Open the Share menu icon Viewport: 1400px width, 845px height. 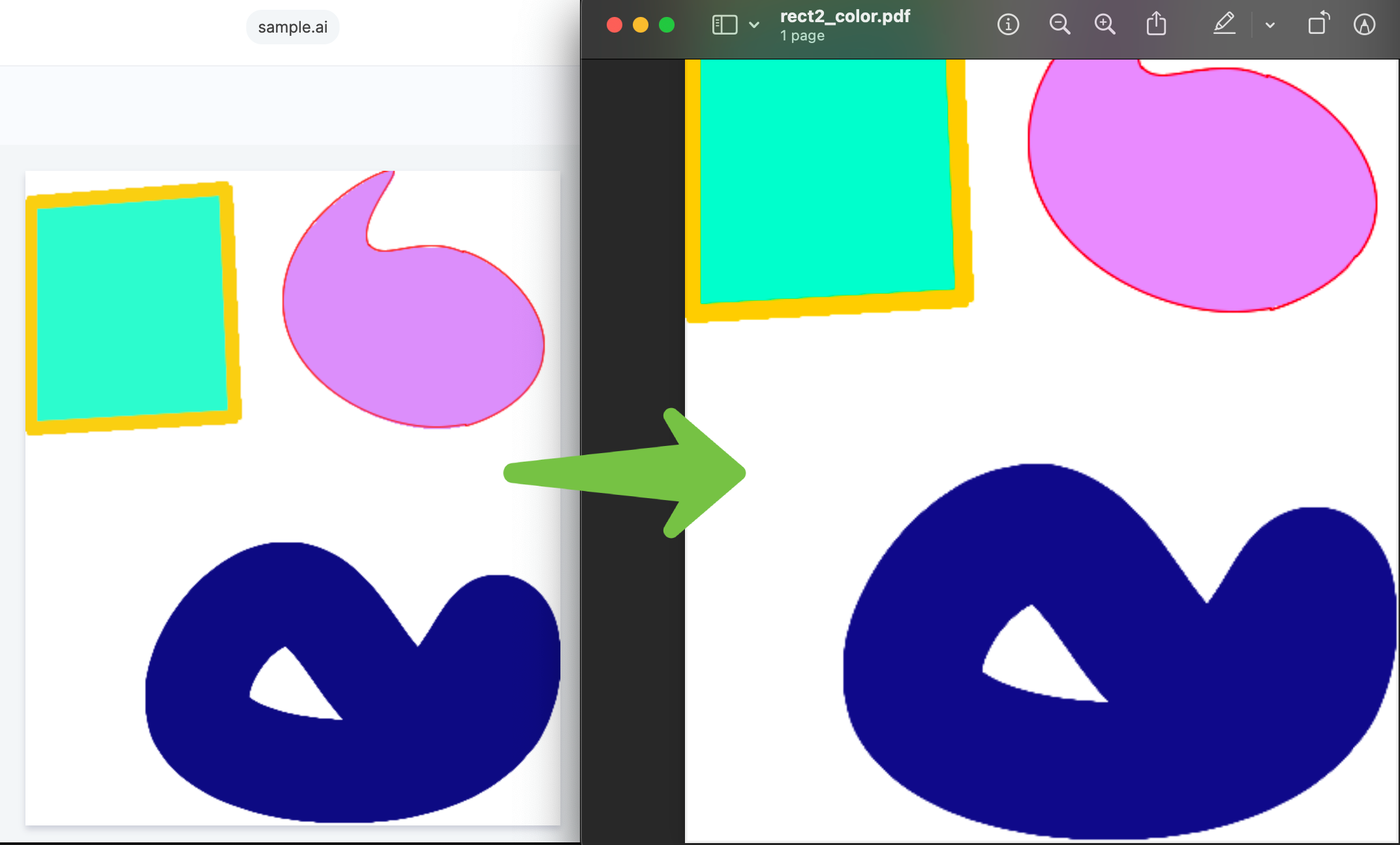coord(1156,24)
